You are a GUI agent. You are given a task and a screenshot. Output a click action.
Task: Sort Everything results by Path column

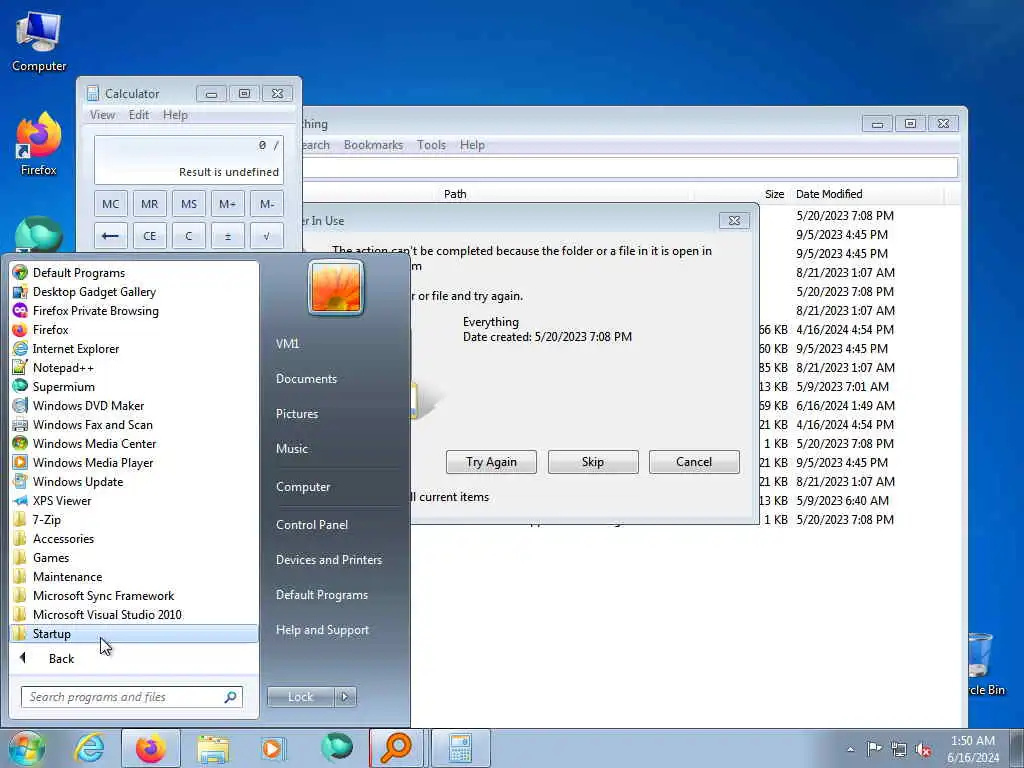455,194
